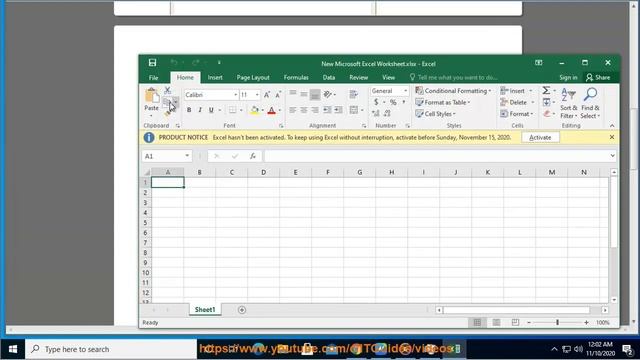Apply the Fill Color bucket
Viewport: 640px width, 360px height.
click(x=255, y=110)
